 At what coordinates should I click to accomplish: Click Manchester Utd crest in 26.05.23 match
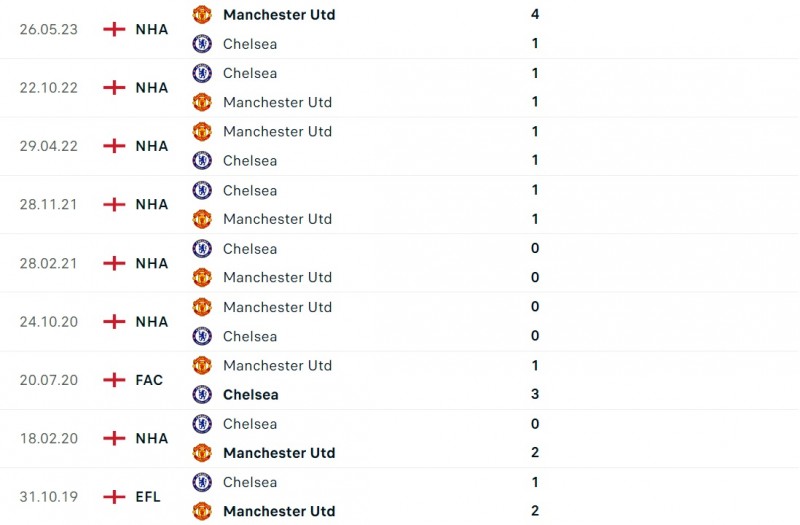coord(202,15)
